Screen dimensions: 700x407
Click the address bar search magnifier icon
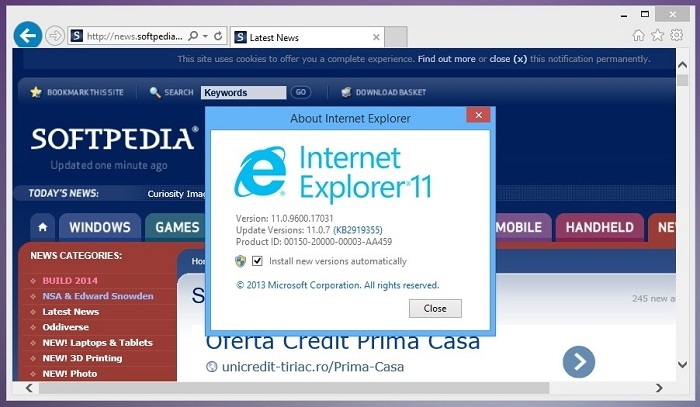tap(193, 36)
